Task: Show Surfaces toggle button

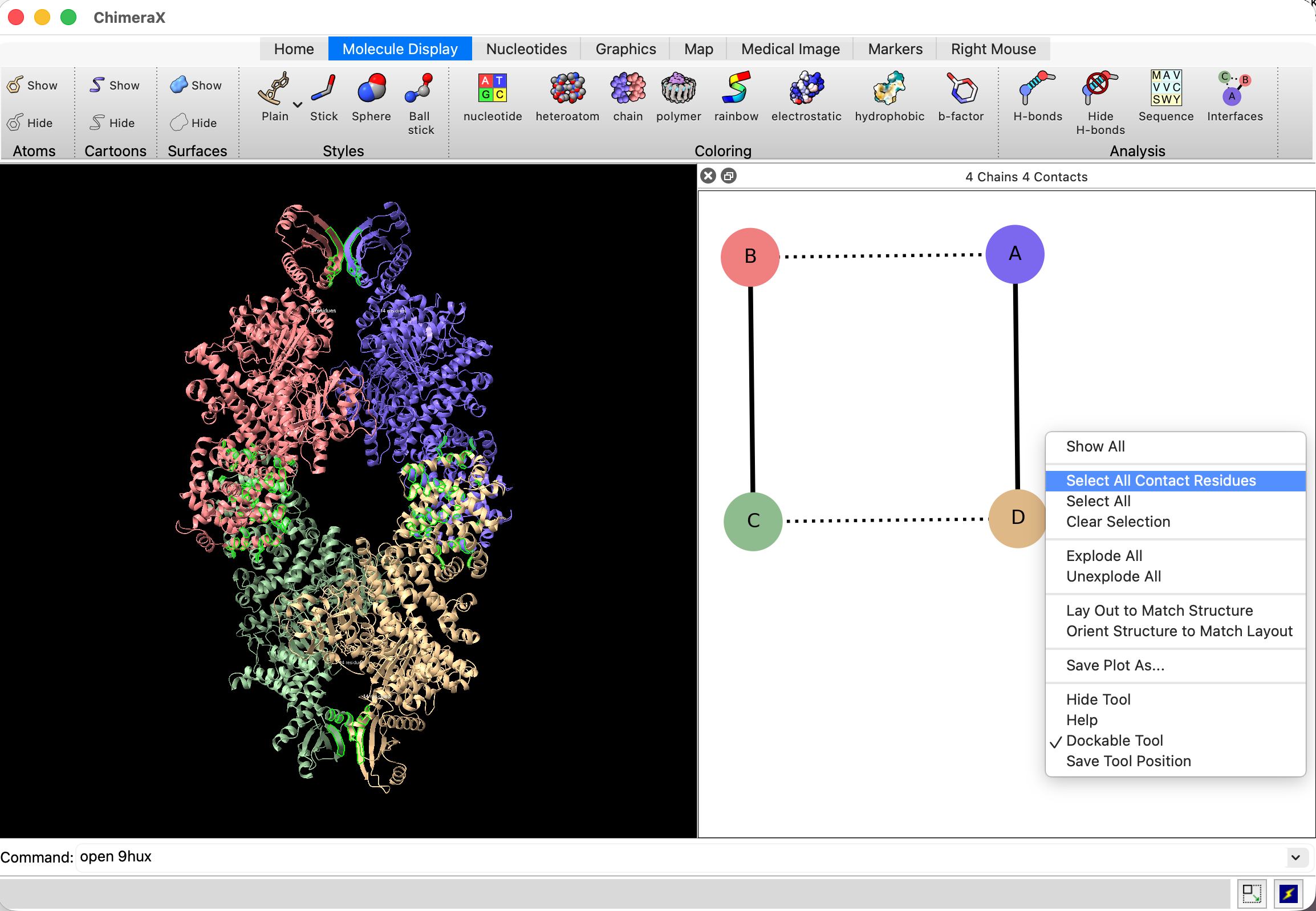Action: point(196,85)
